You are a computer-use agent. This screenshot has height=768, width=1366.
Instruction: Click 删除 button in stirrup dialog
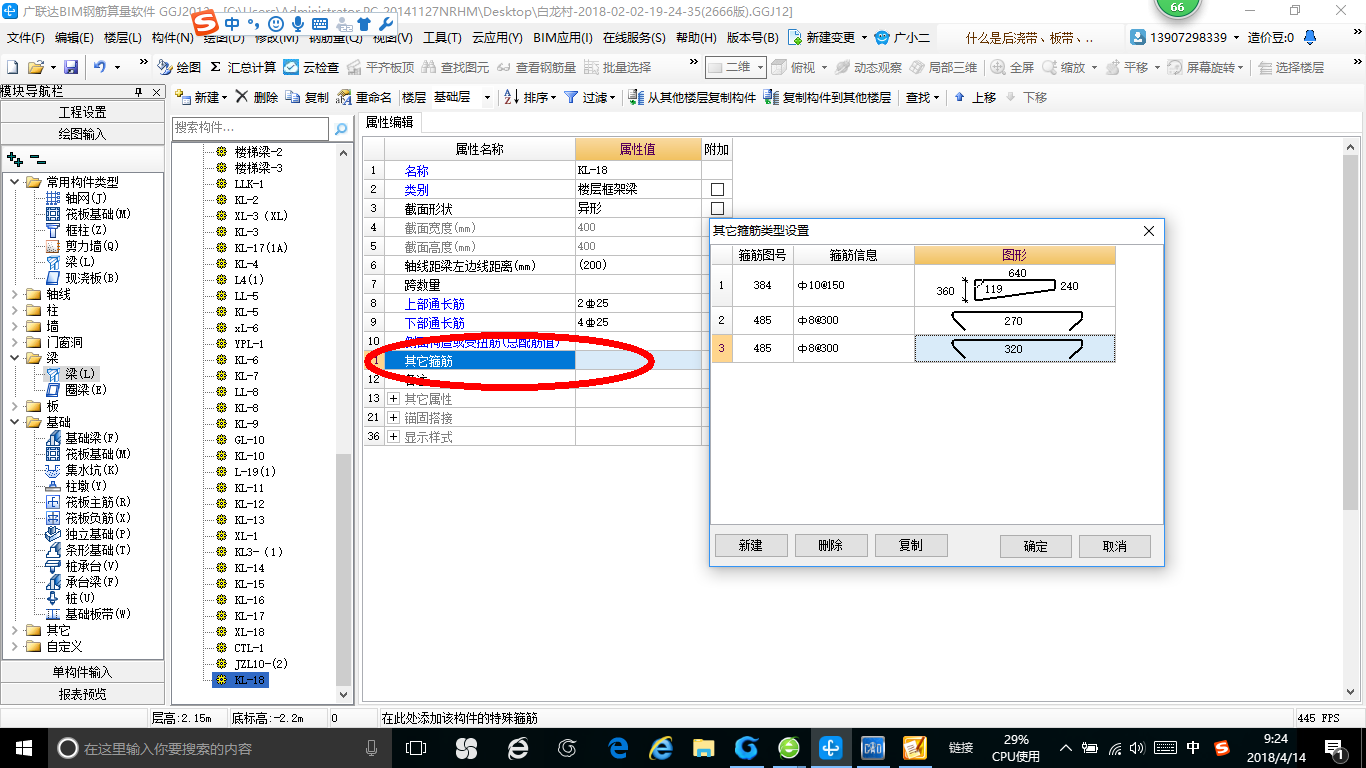[831, 546]
